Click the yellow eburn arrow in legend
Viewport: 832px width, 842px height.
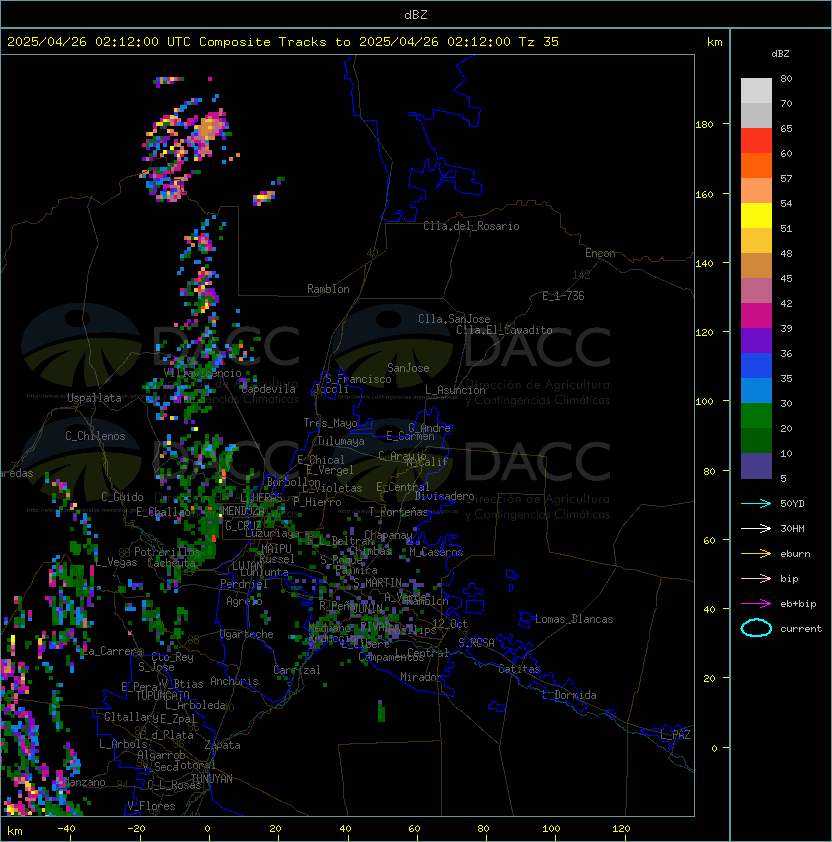(x=756, y=553)
